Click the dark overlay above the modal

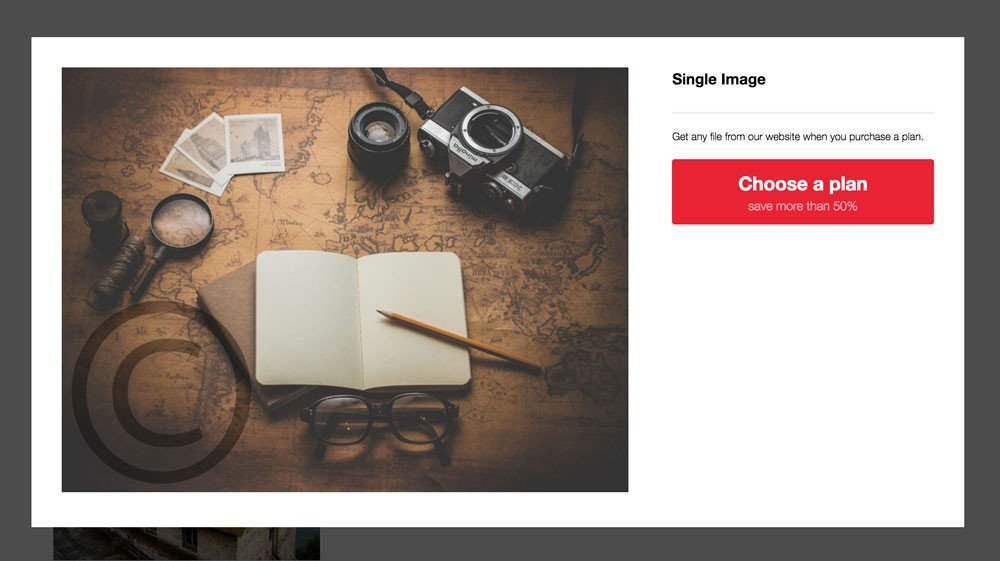click(500, 18)
